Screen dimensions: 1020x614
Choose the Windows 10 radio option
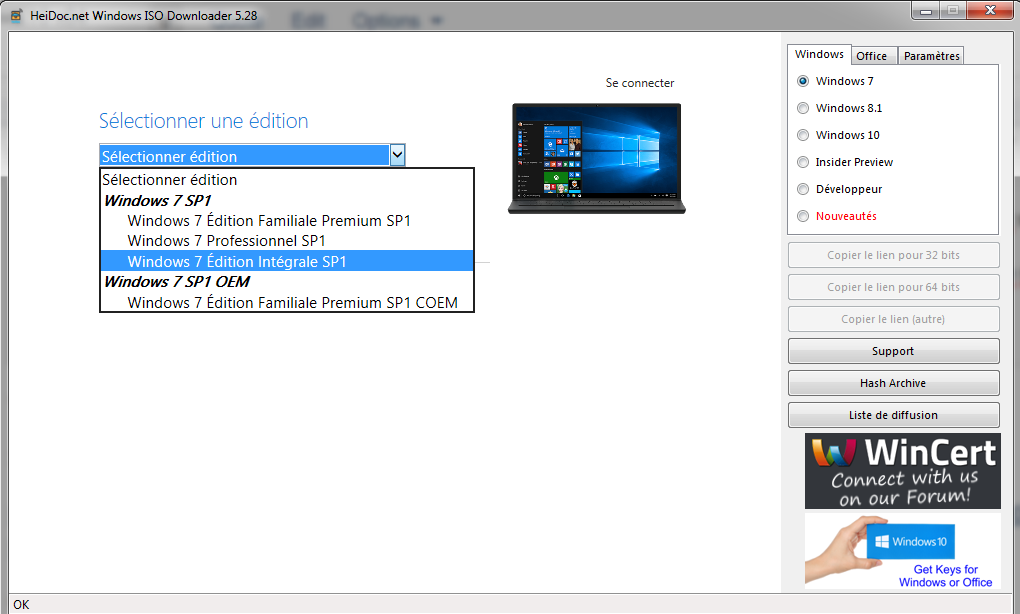pos(803,135)
